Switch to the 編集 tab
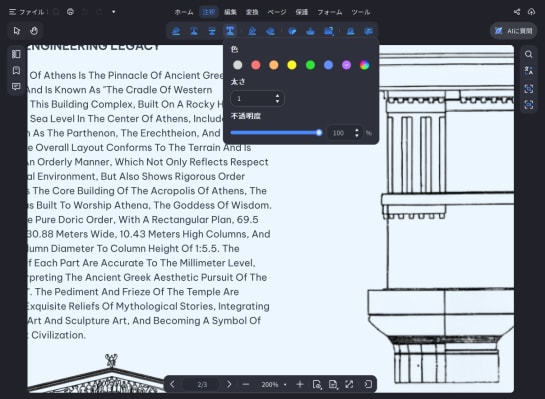The image size is (545, 399). pos(230,12)
